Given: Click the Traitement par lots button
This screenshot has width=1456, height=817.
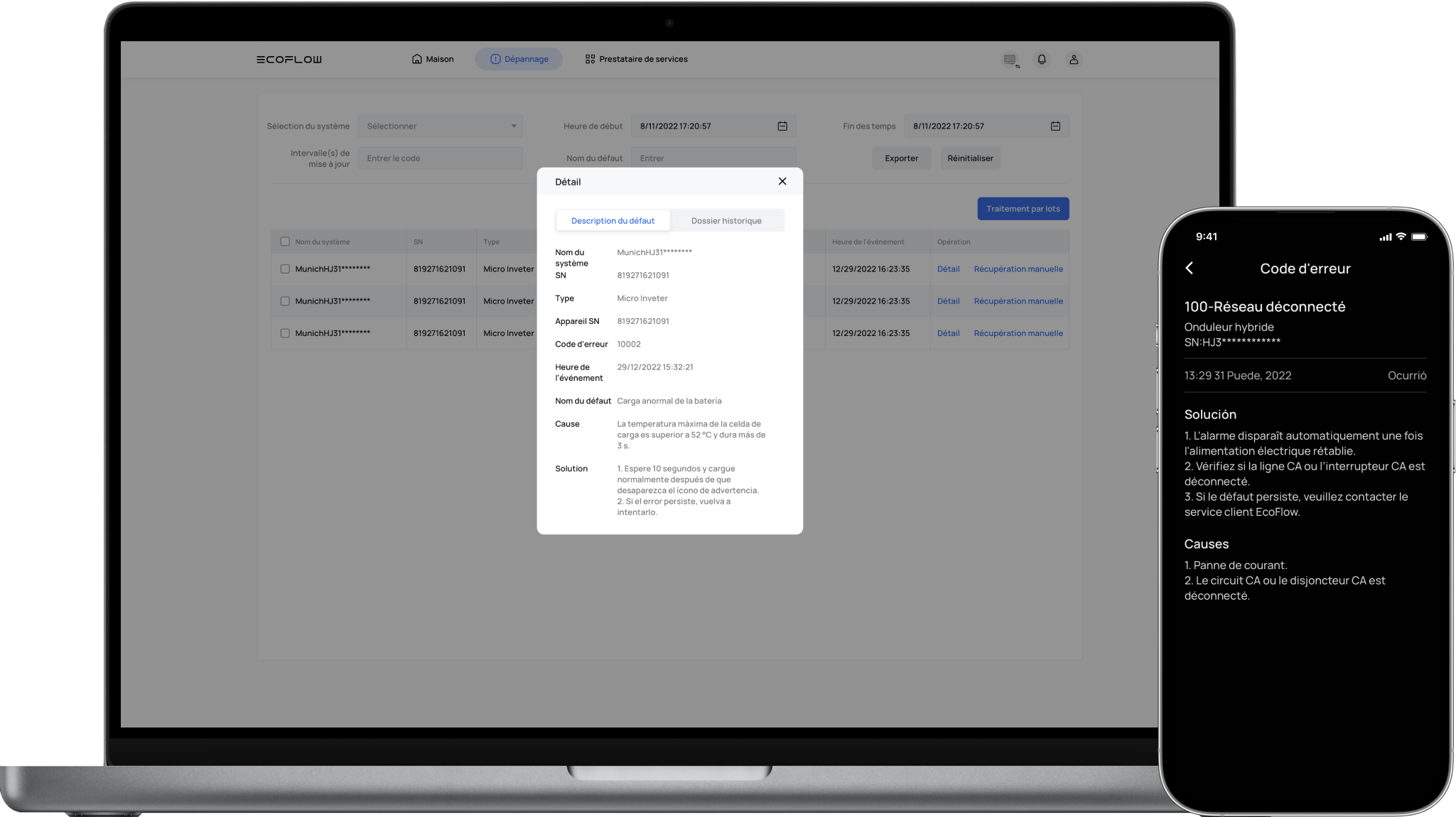Looking at the screenshot, I should pos(1023,209).
